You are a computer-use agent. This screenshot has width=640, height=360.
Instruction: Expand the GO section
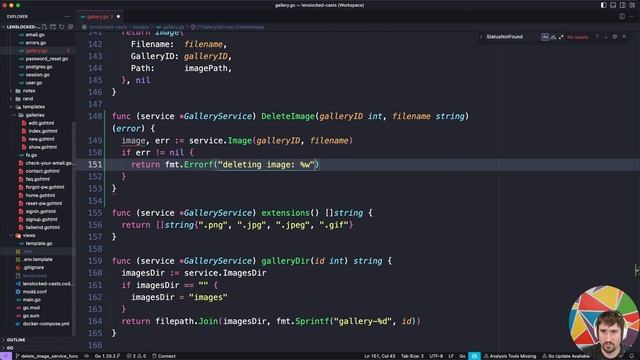[x=10, y=348]
